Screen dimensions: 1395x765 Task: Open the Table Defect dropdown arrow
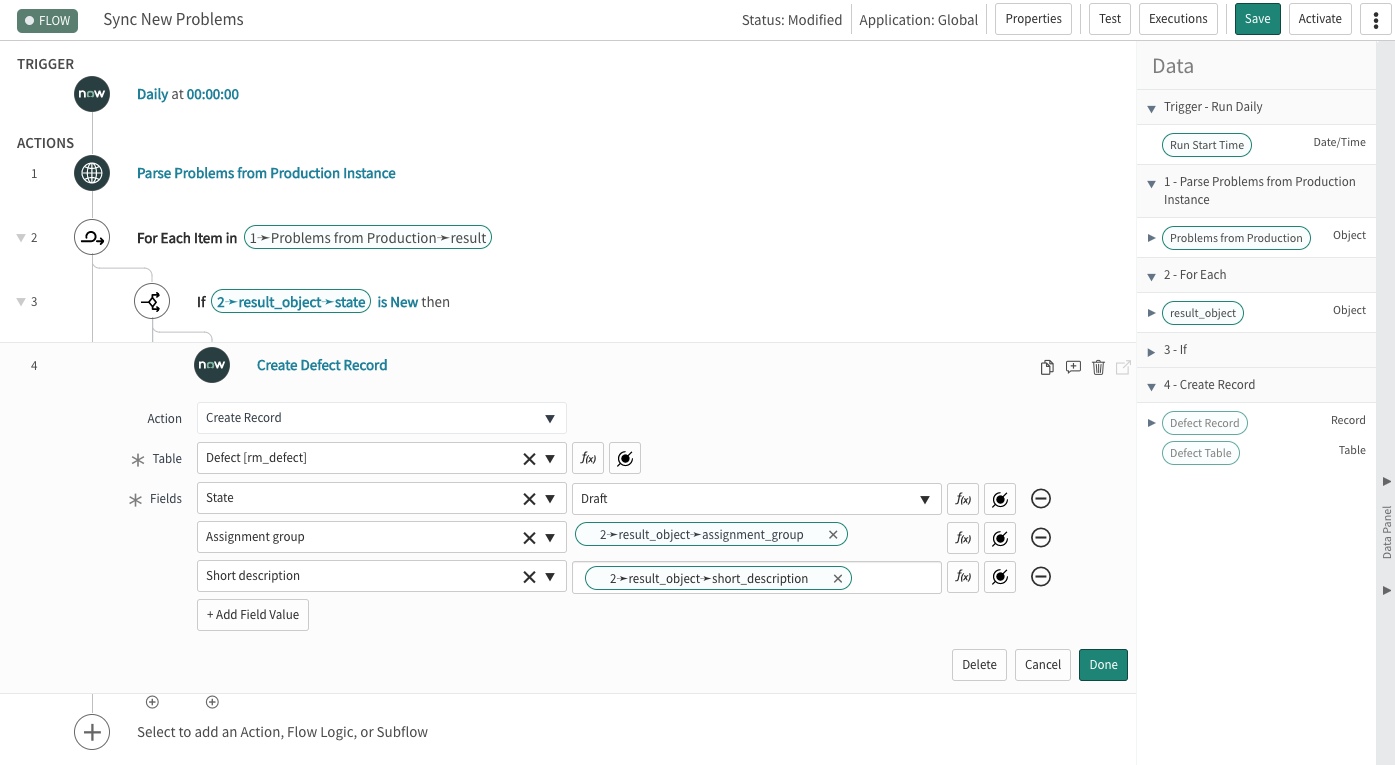click(550, 459)
